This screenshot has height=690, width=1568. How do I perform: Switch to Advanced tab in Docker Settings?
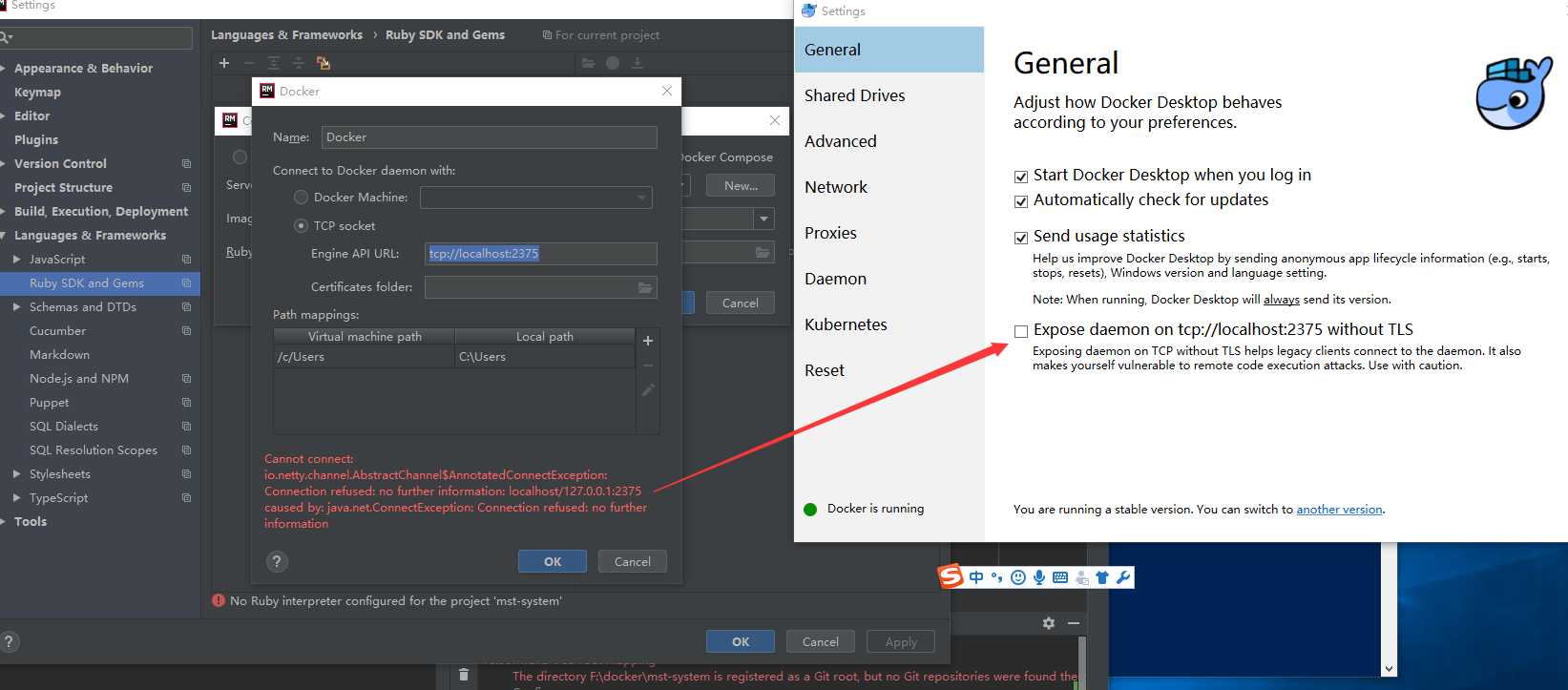coord(889,141)
